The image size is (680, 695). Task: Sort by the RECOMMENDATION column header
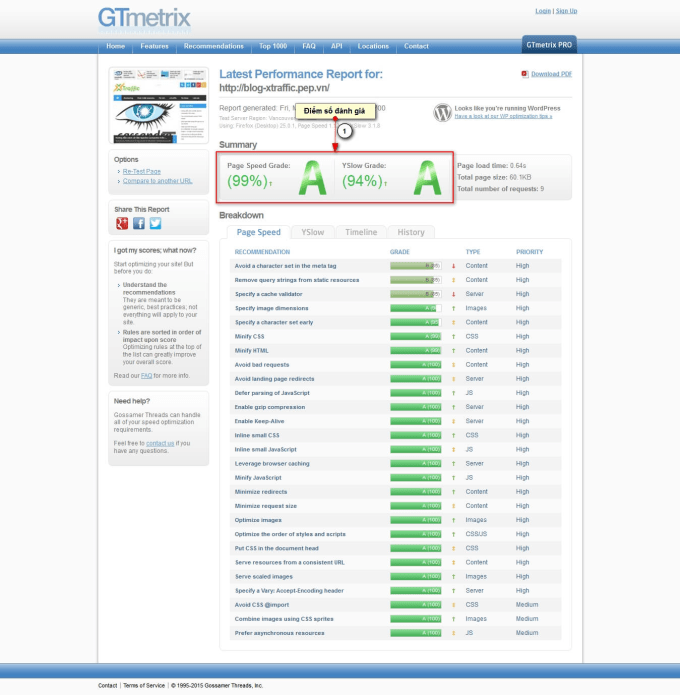pos(262,252)
